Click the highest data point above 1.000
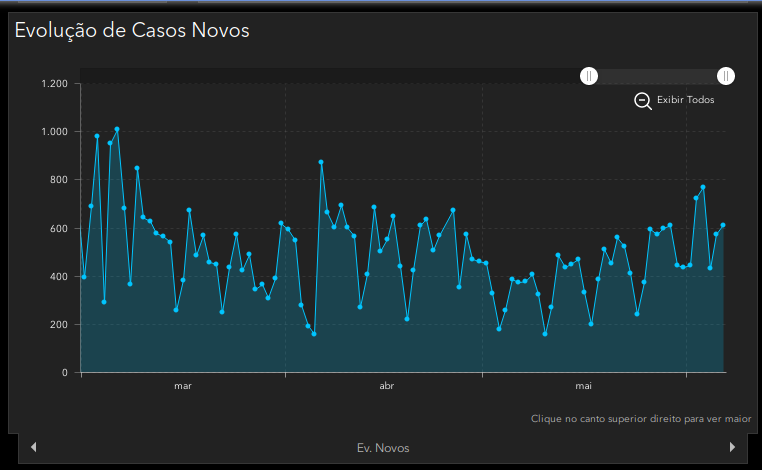 pos(117,129)
